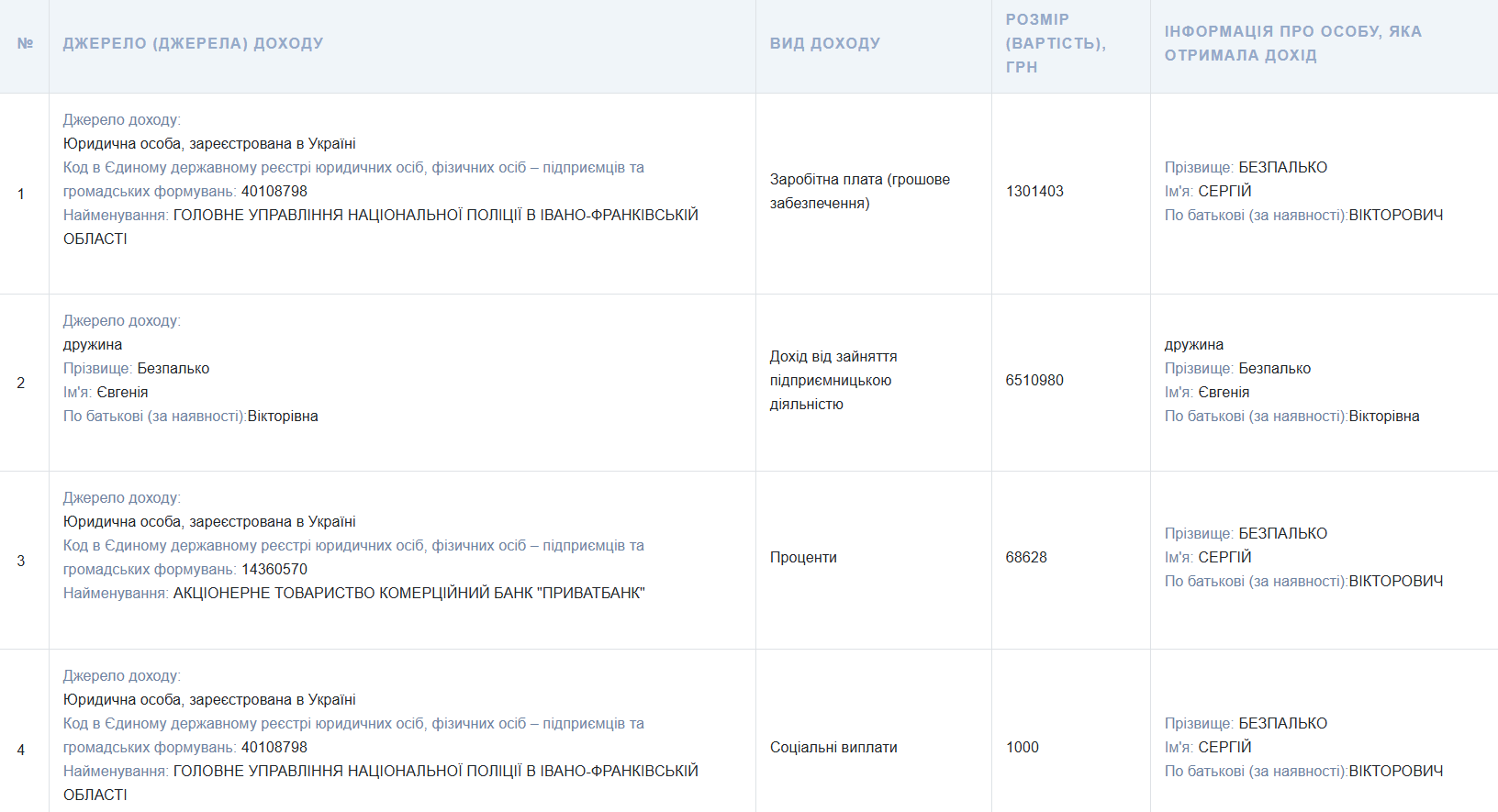Click the "№" column header

point(25,43)
